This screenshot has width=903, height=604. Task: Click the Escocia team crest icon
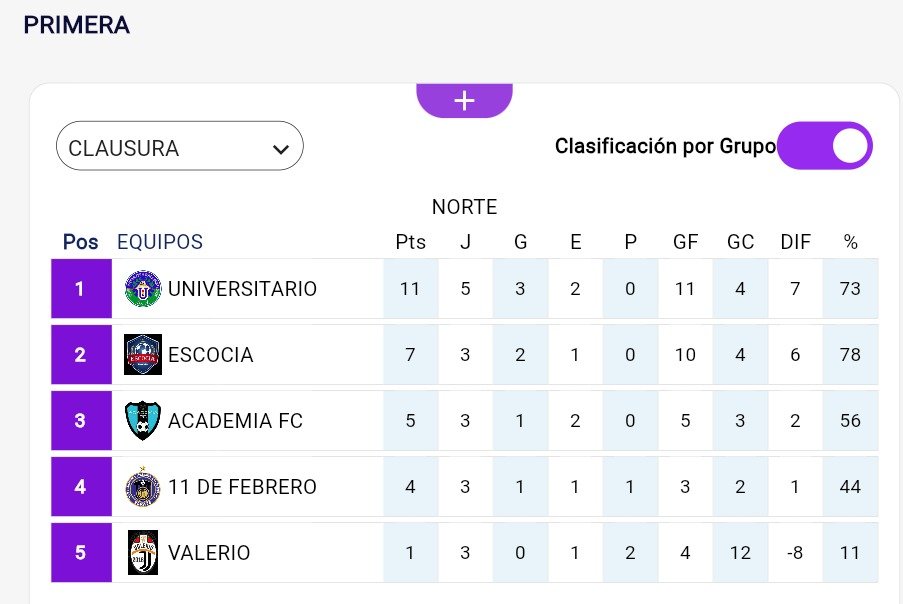click(142, 355)
